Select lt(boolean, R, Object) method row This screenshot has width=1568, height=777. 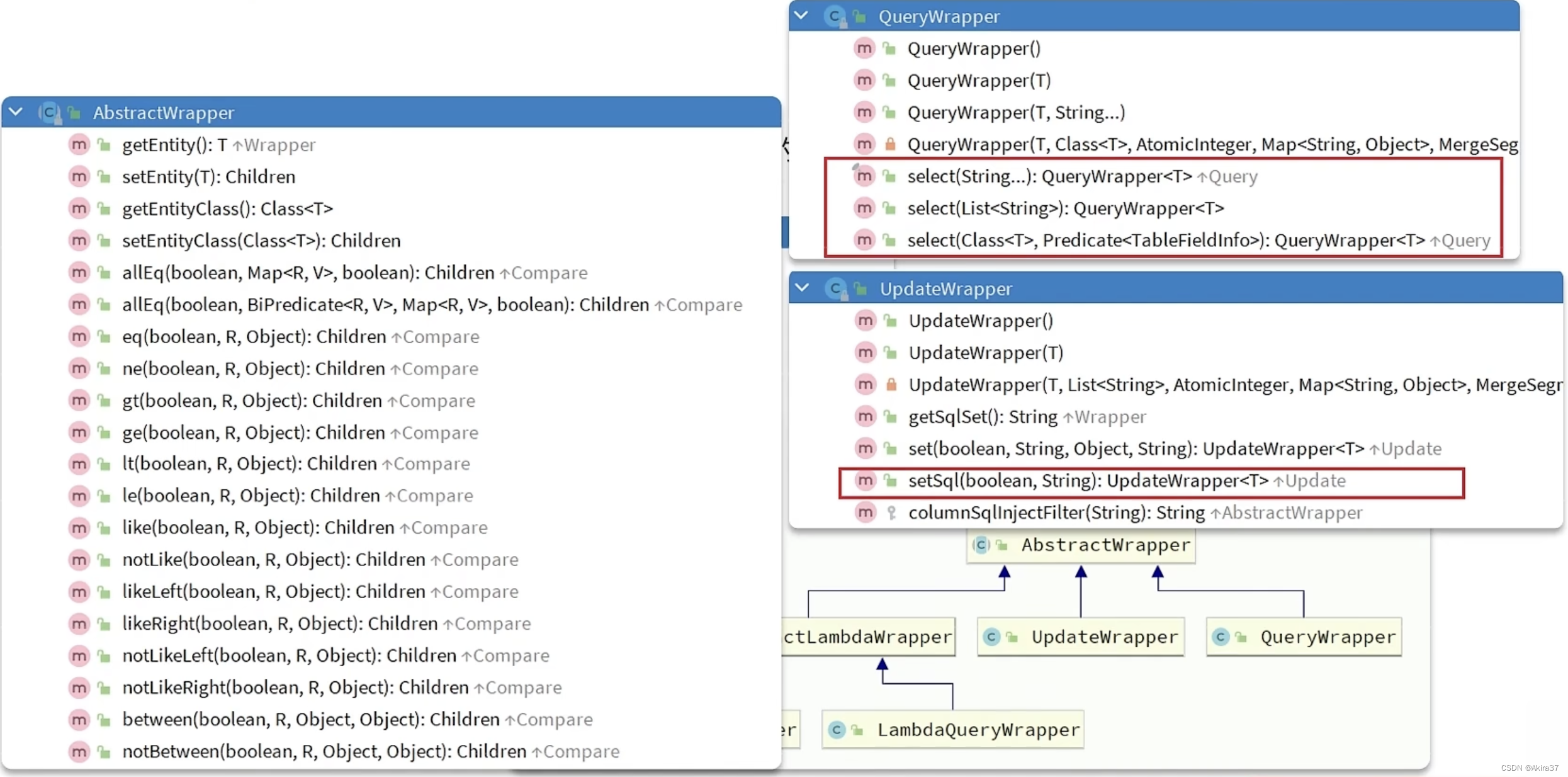pyautogui.click(x=392, y=464)
